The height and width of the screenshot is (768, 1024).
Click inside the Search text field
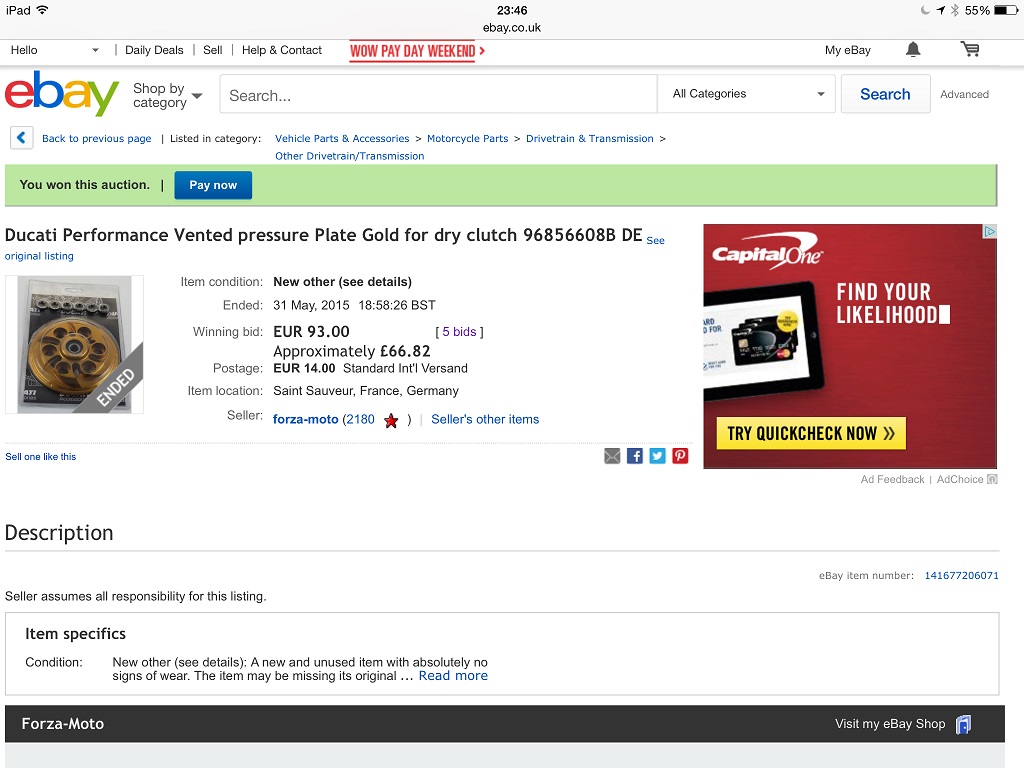tap(438, 95)
